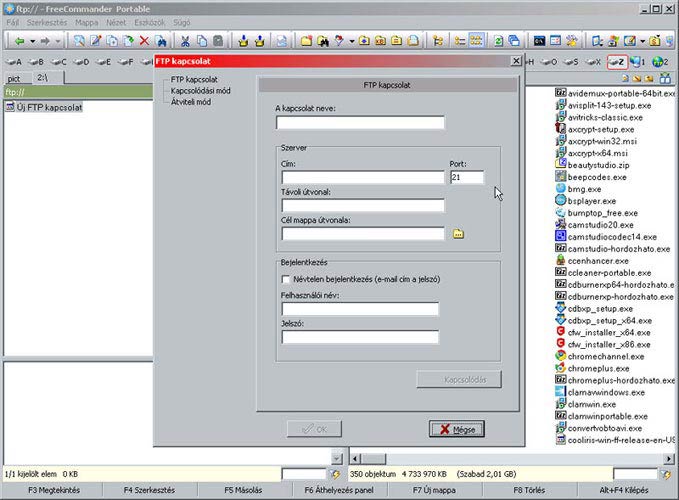Select drive C in the left drive bar
The image size is (679, 500).
55,62
